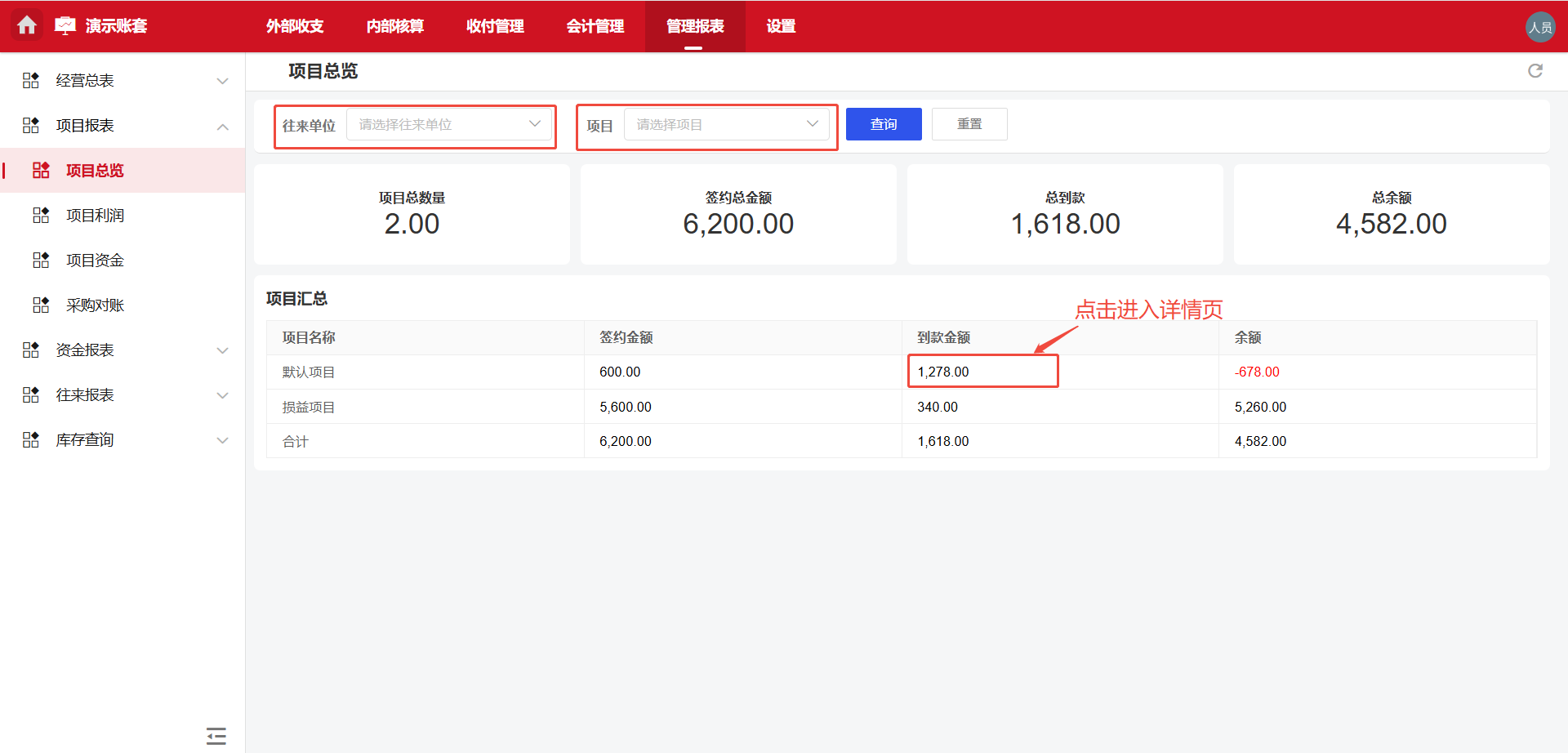Select the 项目资金 sidebar icon
Screen dimensions: 1568x753
tap(41, 260)
